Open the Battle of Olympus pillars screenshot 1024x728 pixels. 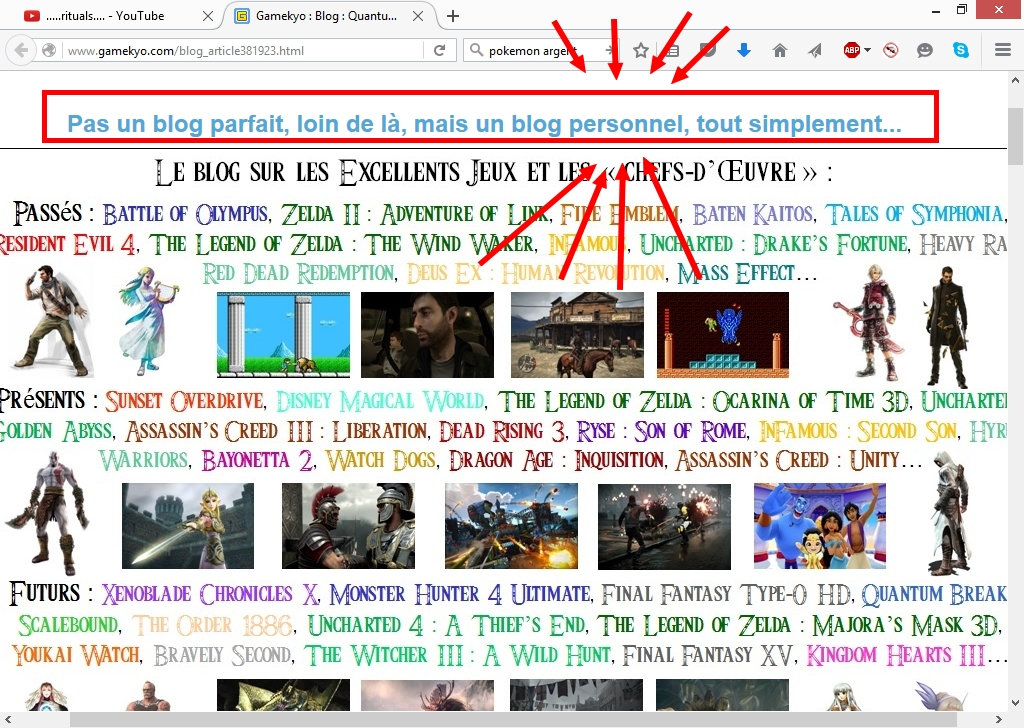pos(283,335)
